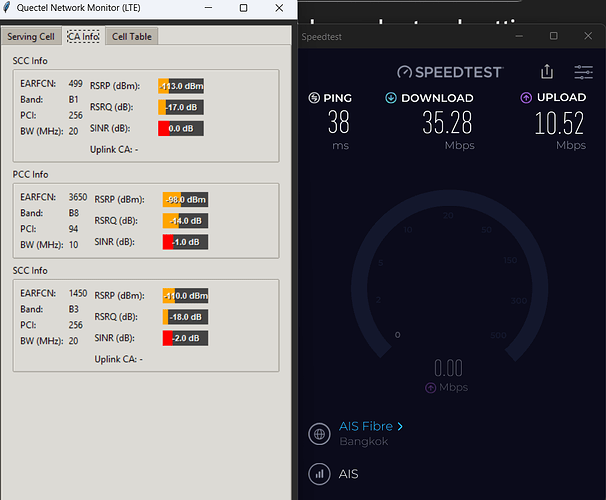
Task: Click the globe icon next to AIS Fibre
Action: [x=320, y=434]
